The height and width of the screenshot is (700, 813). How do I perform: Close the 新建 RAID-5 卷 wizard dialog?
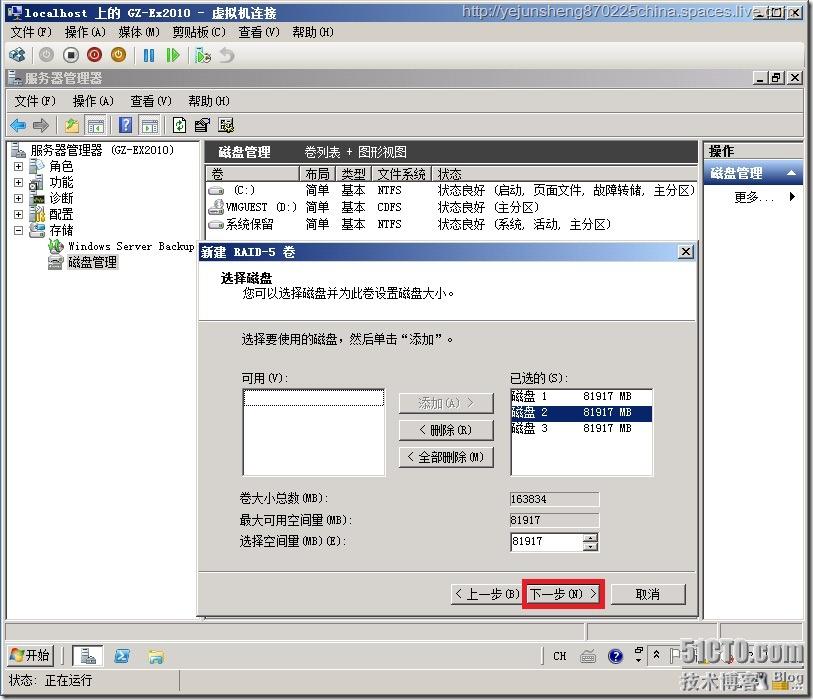pyautogui.click(x=685, y=252)
